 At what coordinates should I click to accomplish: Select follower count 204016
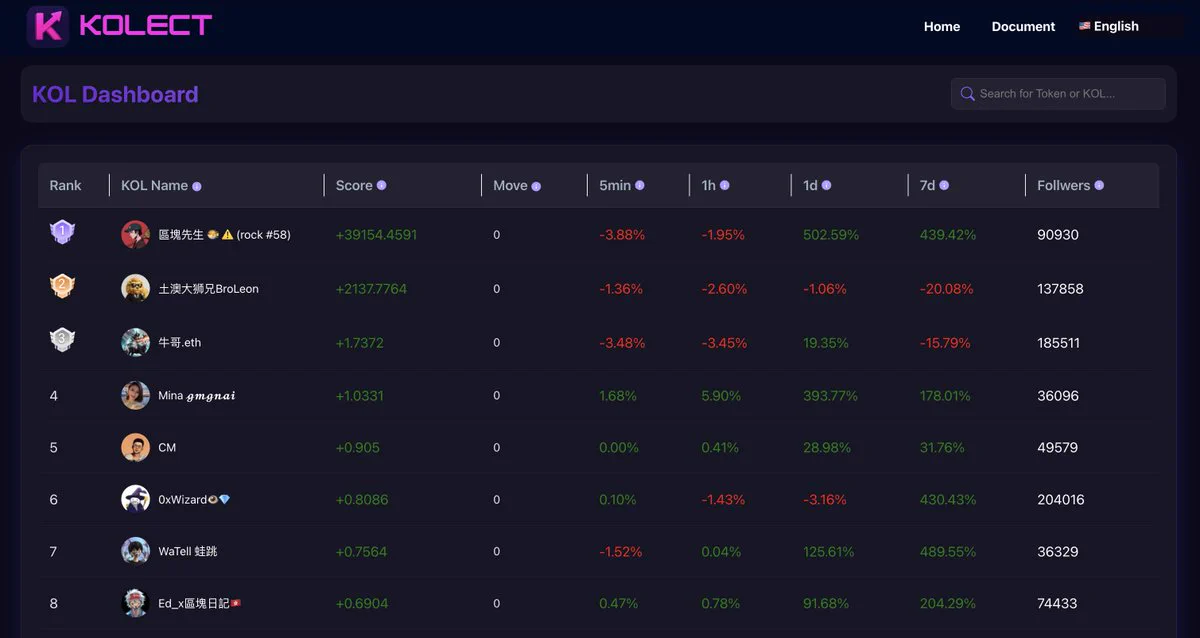coord(1060,499)
